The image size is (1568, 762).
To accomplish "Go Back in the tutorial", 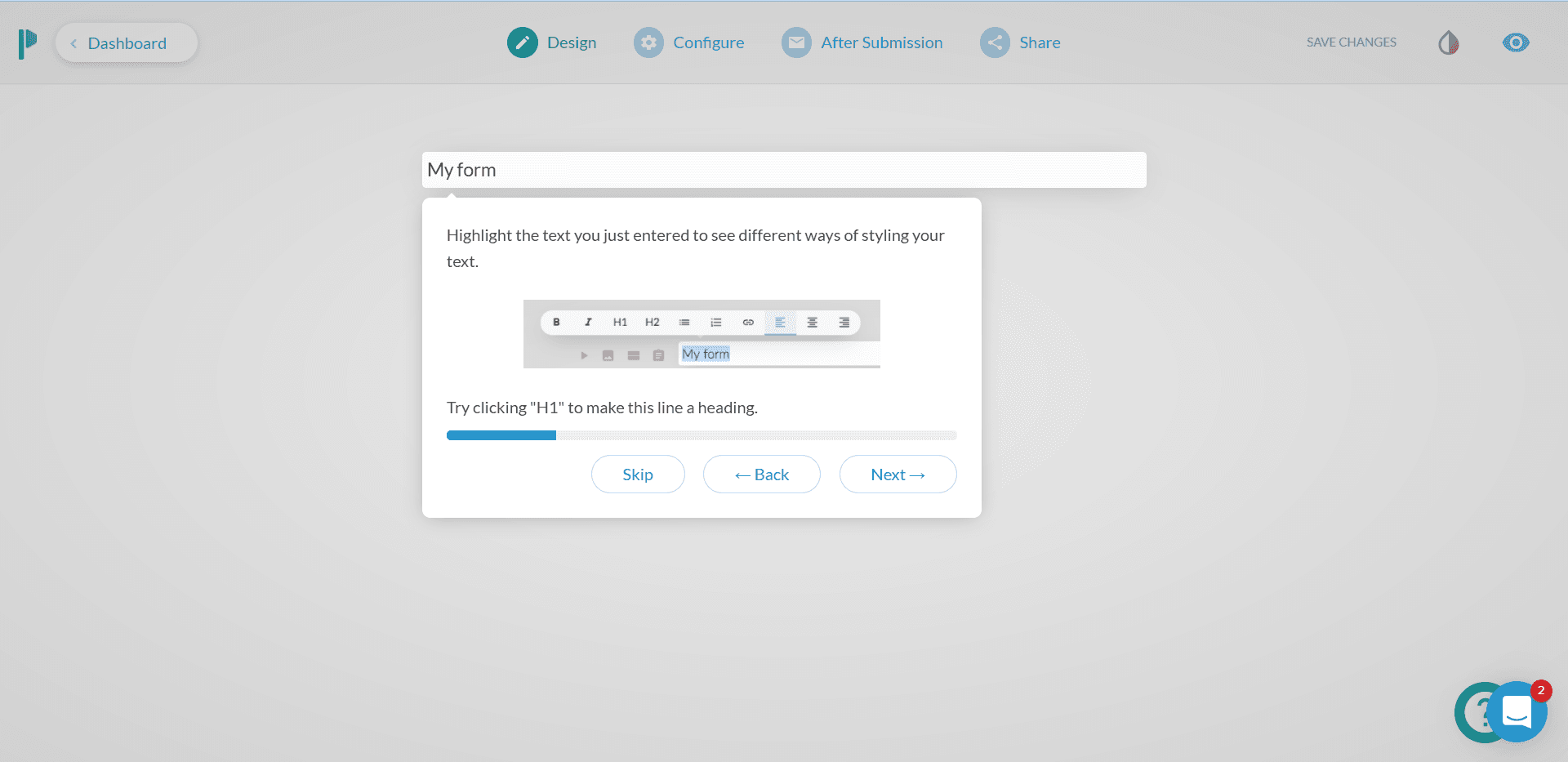I will point(762,475).
